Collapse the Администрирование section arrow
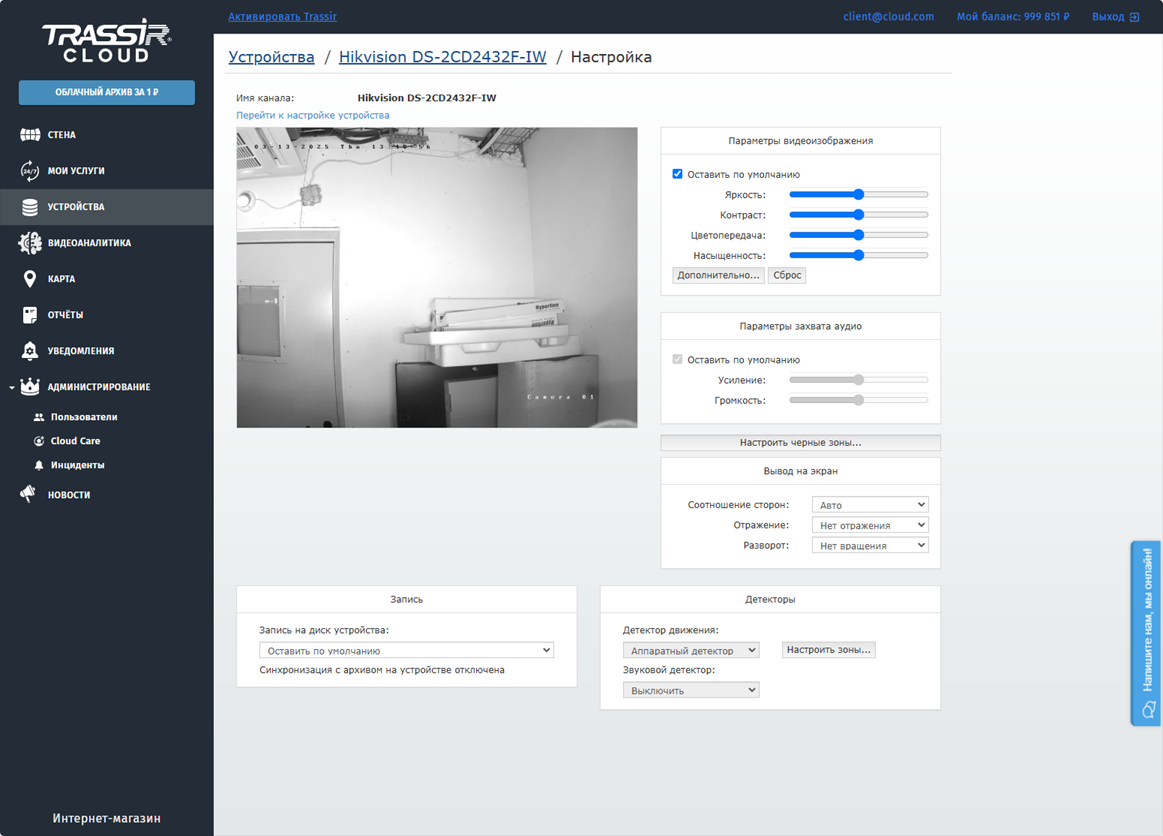Image resolution: width=1163 pixels, height=836 pixels. coord(12,387)
